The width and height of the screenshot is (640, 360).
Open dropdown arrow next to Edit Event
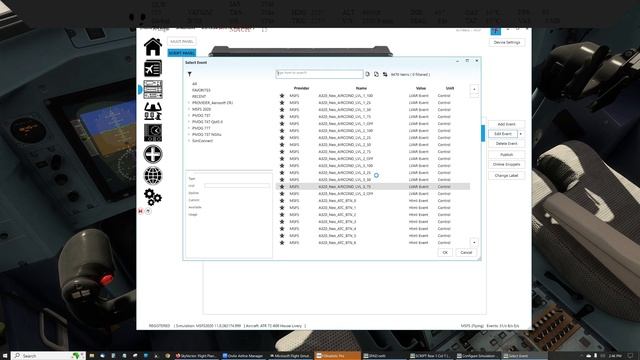pyautogui.click(x=521, y=134)
